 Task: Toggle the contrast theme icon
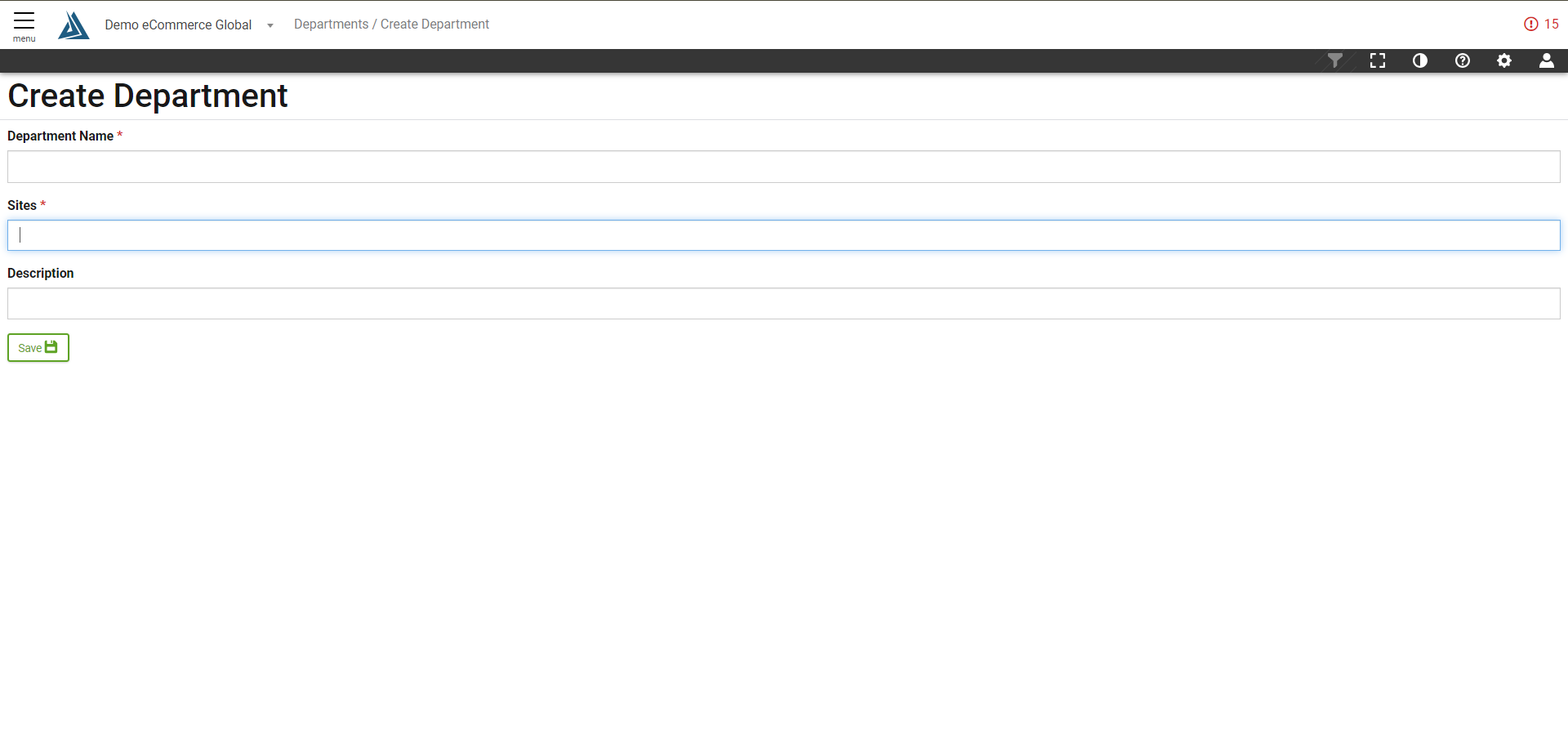click(x=1420, y=60)
